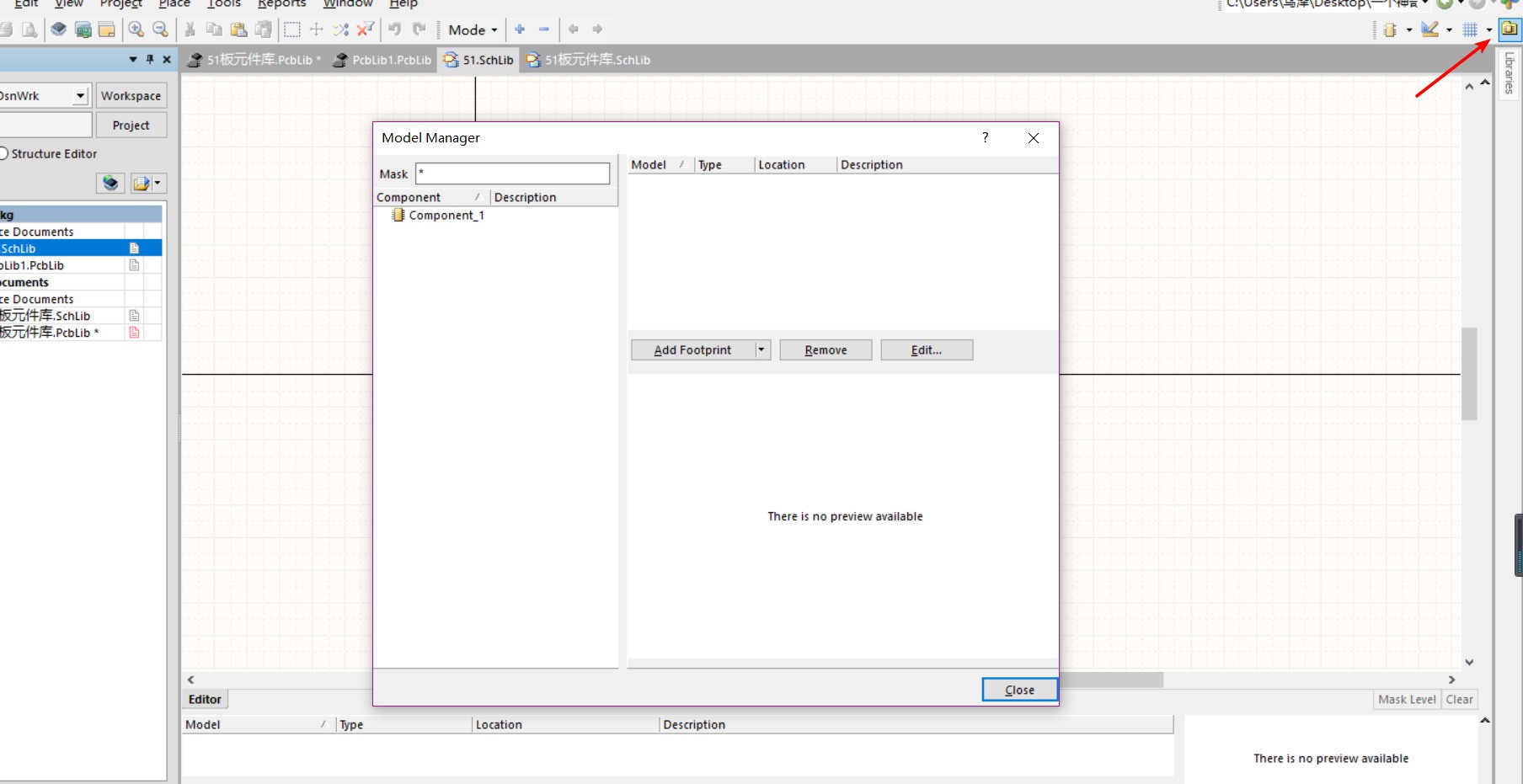Click the pin icon on the Projects panel
1523x784 pixels.
coord(150,59)
